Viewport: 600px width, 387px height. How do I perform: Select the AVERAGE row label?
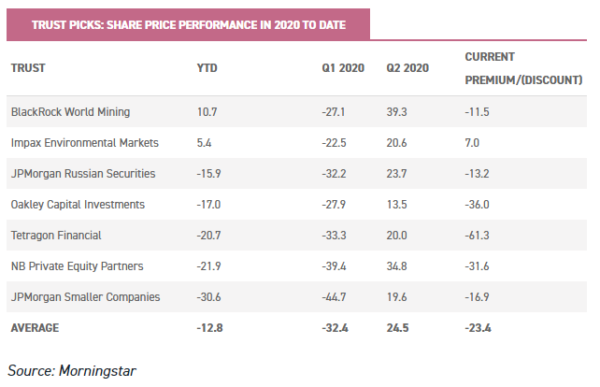(35, 328)
